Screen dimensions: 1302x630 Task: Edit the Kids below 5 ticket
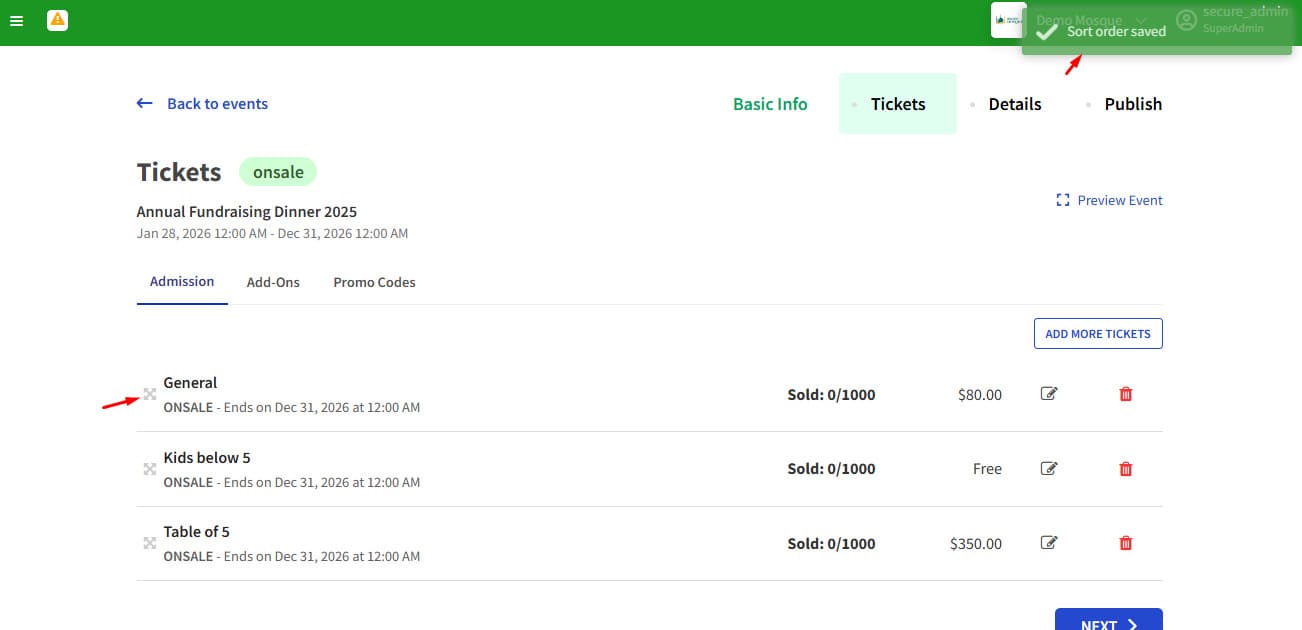click(x=1049, y=468)
